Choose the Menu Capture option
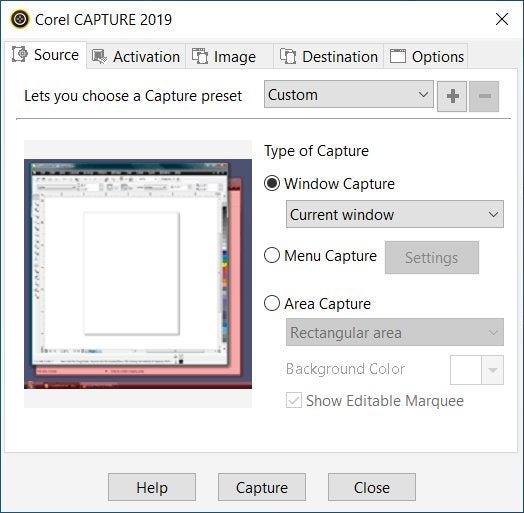 tap(272, 256)
